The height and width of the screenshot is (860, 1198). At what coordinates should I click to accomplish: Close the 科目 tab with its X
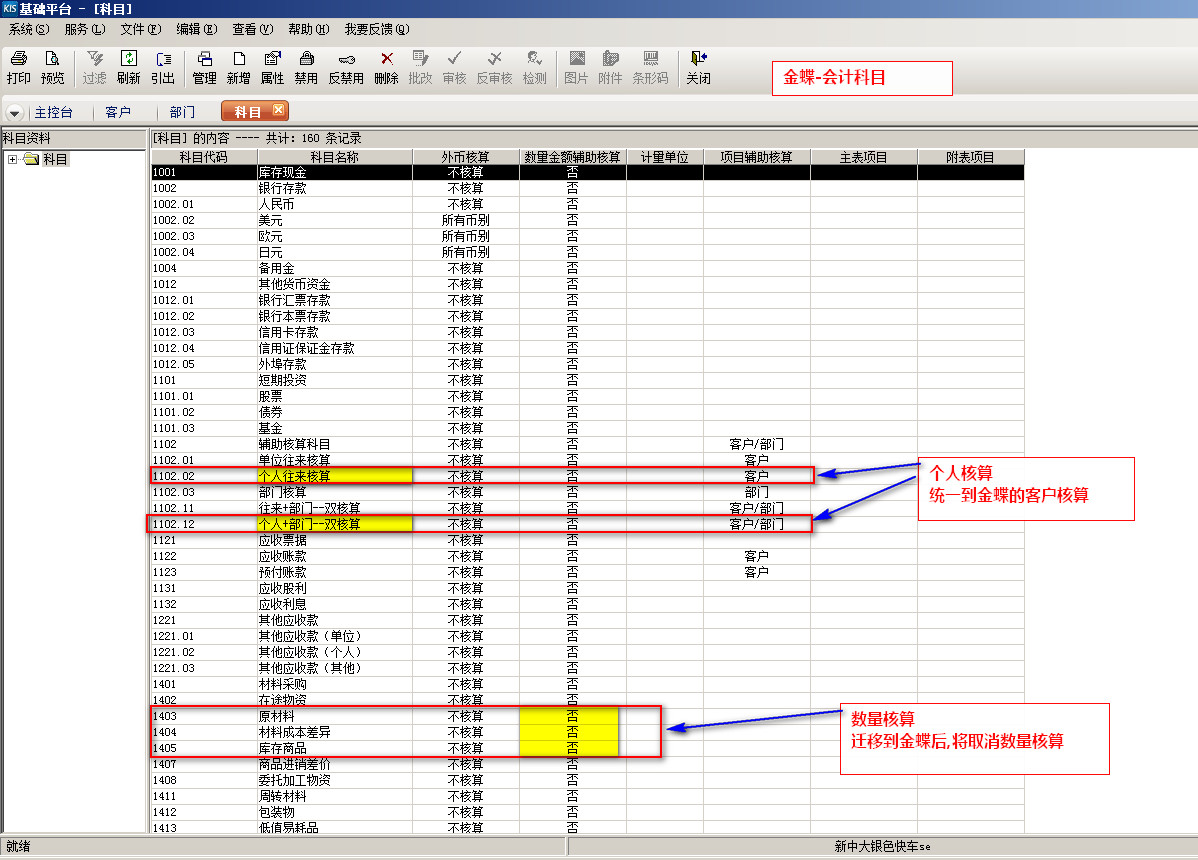click(278, 110)
